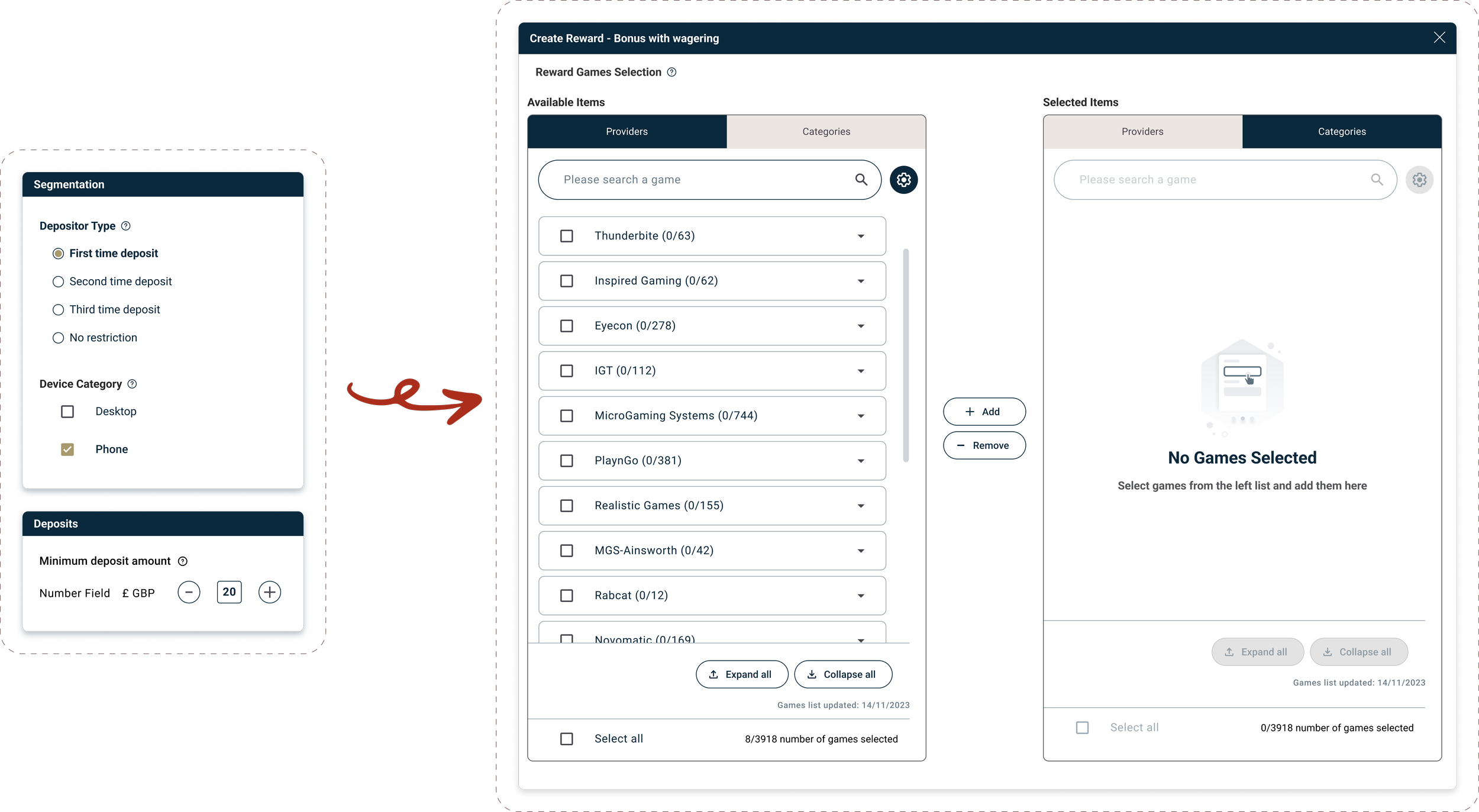Click the Device Category help icon
This screenshot has height=812, width=1479.
(132, 384)
